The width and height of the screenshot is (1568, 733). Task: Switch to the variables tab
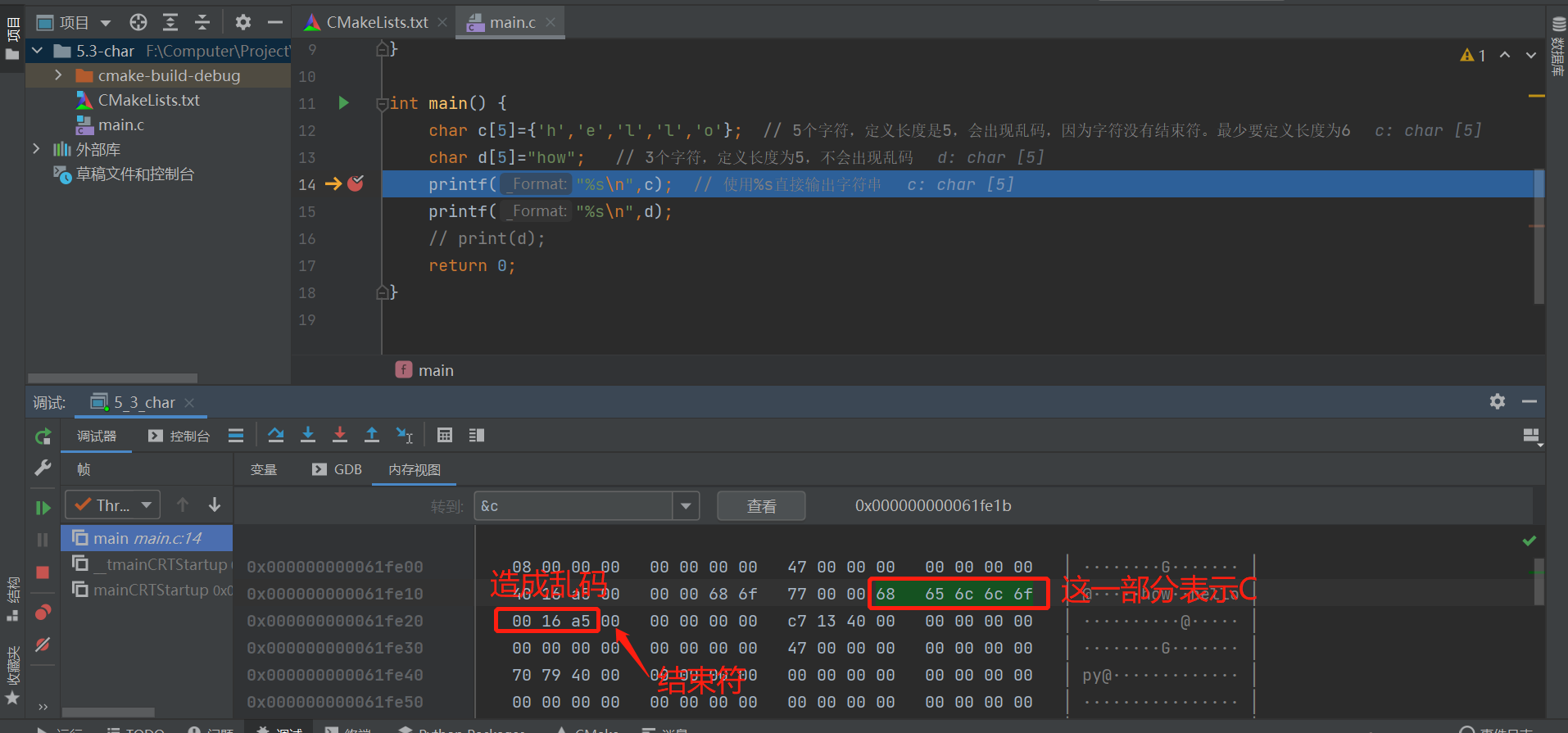pyautogui.click(x=264, y=470)
